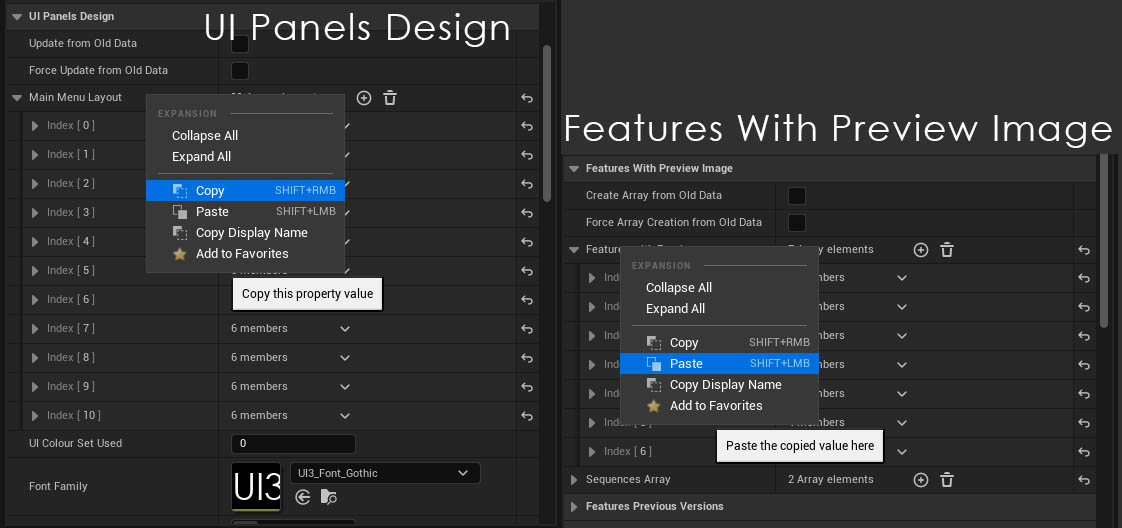The width and height of the screenshot is (1122, 528).
Task: Click the '2 Array elements' text
Action: tap(831, 479)
